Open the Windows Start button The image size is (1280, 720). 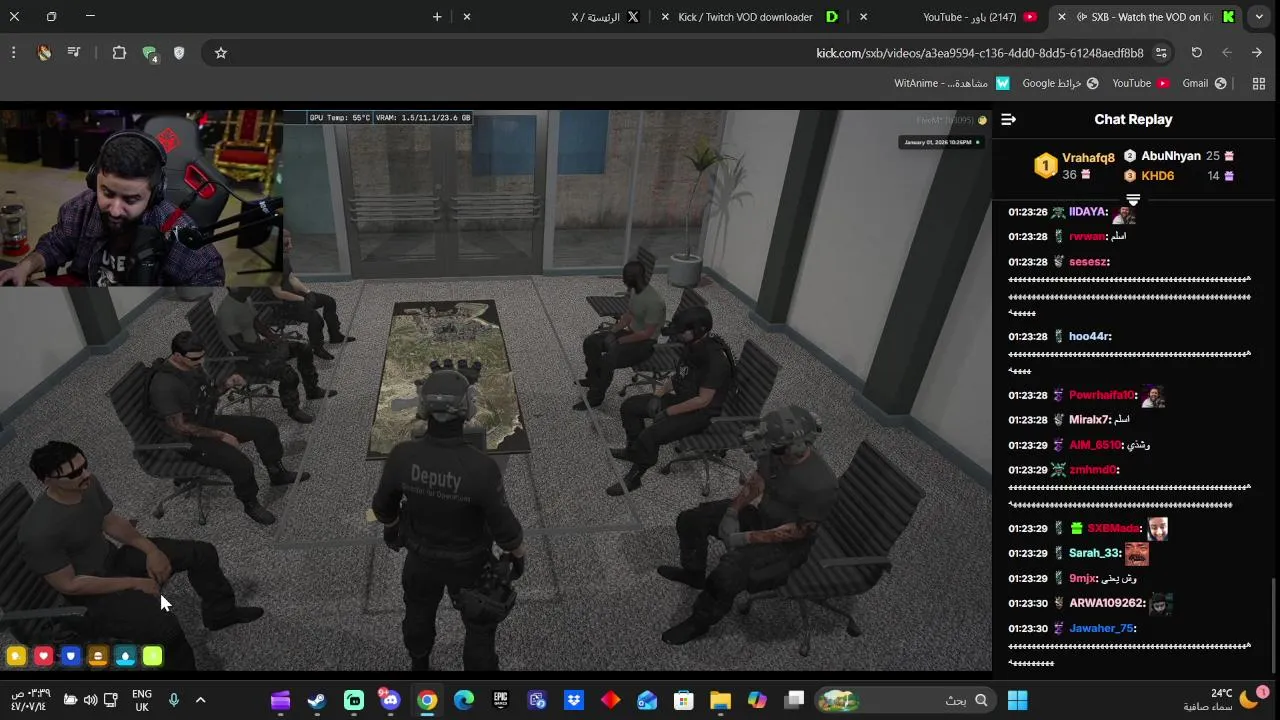(x=1018, y=700)
